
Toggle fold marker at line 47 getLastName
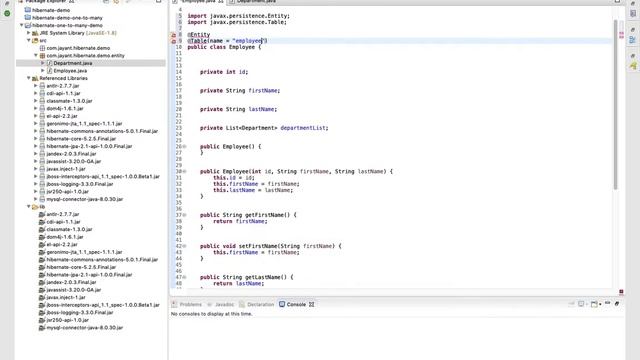tap(184, 277)
